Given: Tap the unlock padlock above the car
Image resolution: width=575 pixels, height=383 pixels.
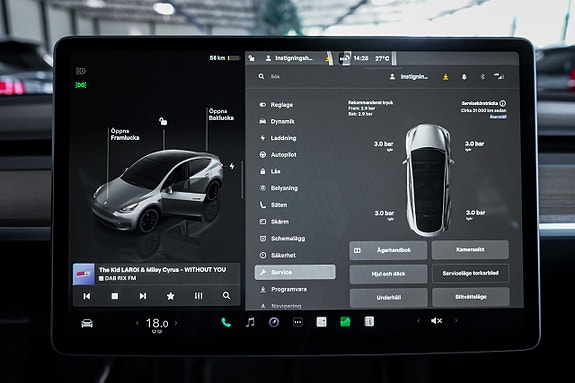Looking at the screenshot, I should [163, 121].
